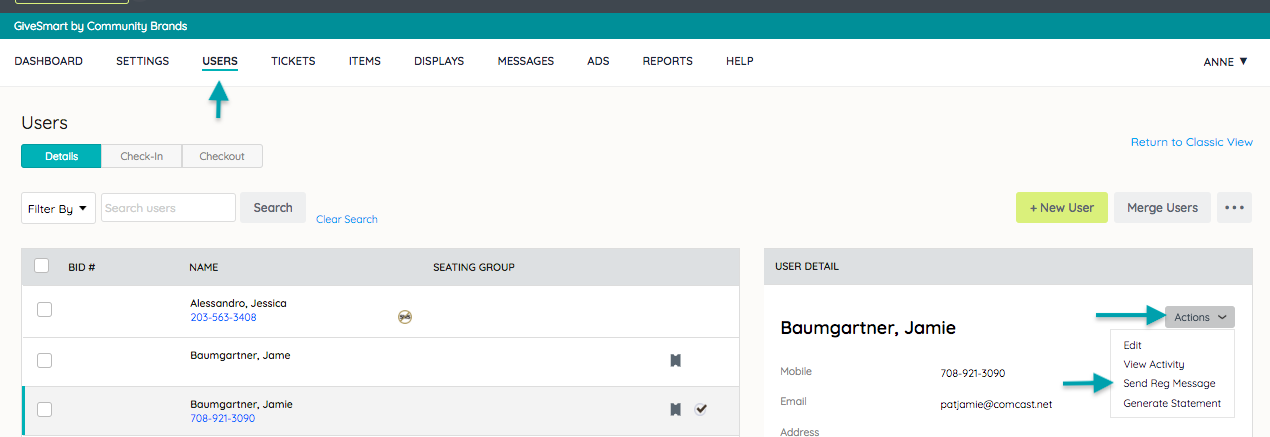Click the Merge Users button
1270x437 pixels.
(1162, 208)
